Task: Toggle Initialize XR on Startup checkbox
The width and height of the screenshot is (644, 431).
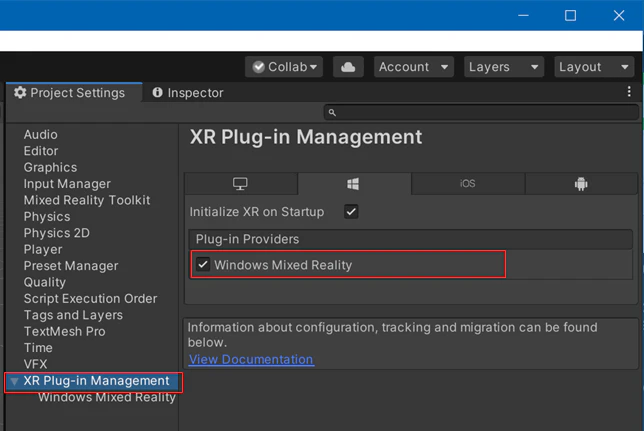Action: pos(351,212)
